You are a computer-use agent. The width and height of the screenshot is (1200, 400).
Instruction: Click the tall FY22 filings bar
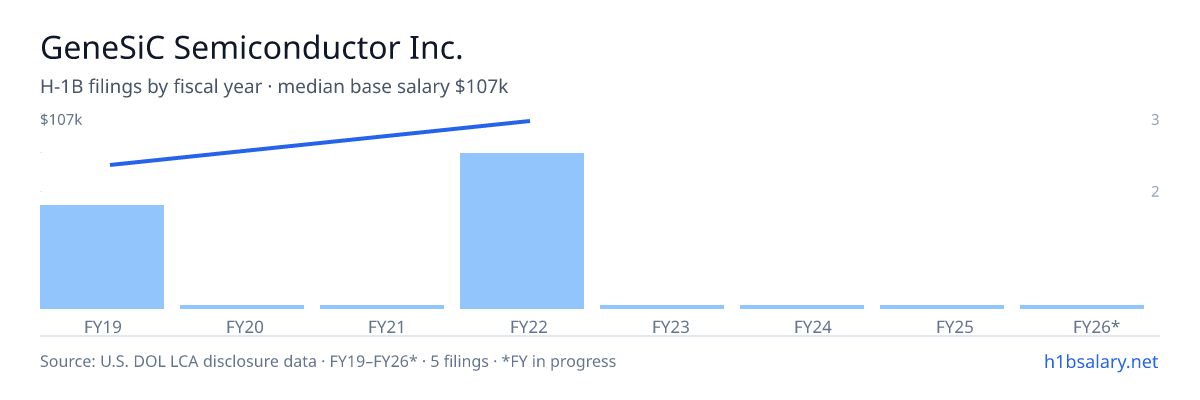coord(522,231)
